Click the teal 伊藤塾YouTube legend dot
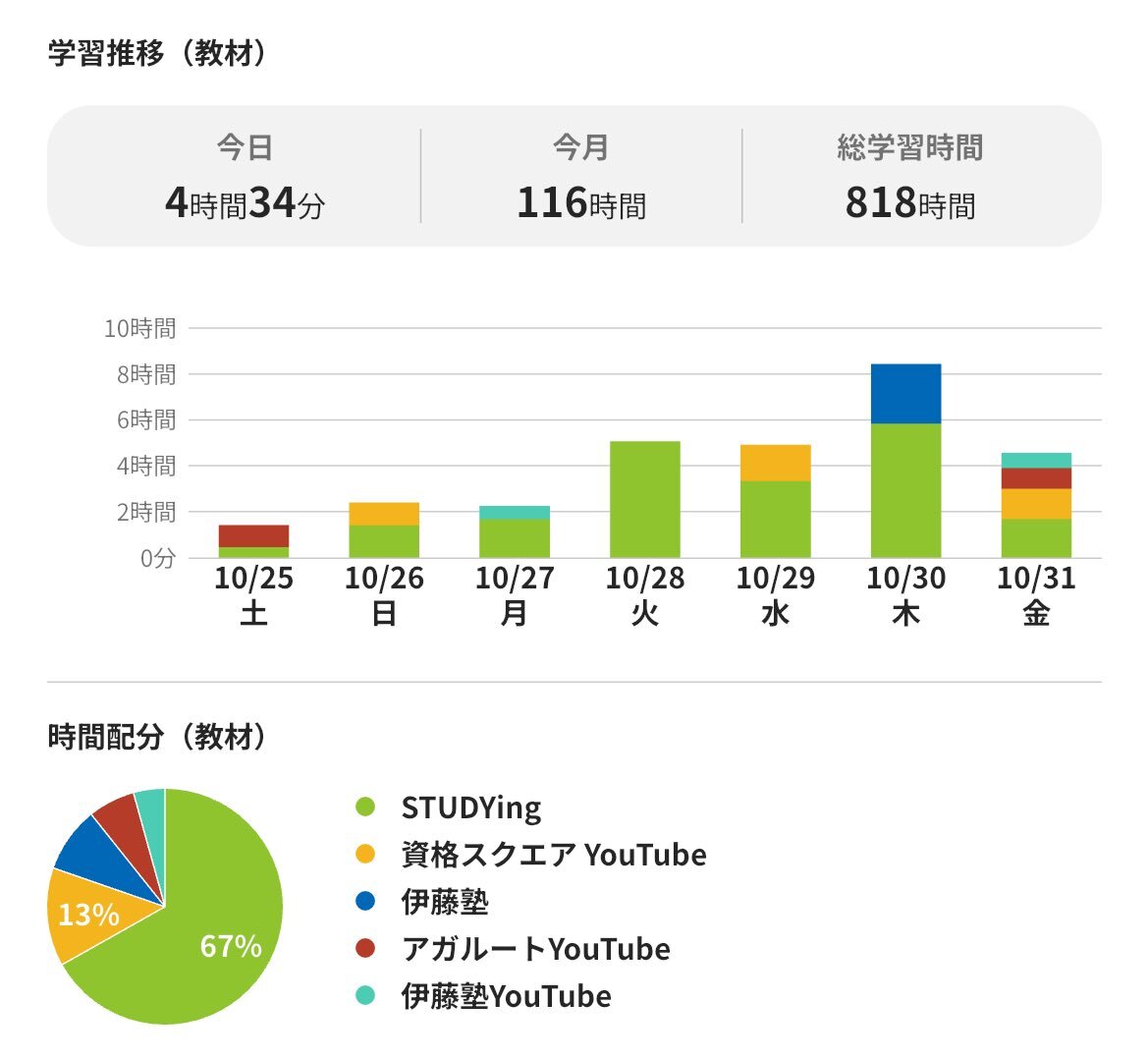The image size is (1148, 1058). tap(365, 996)
